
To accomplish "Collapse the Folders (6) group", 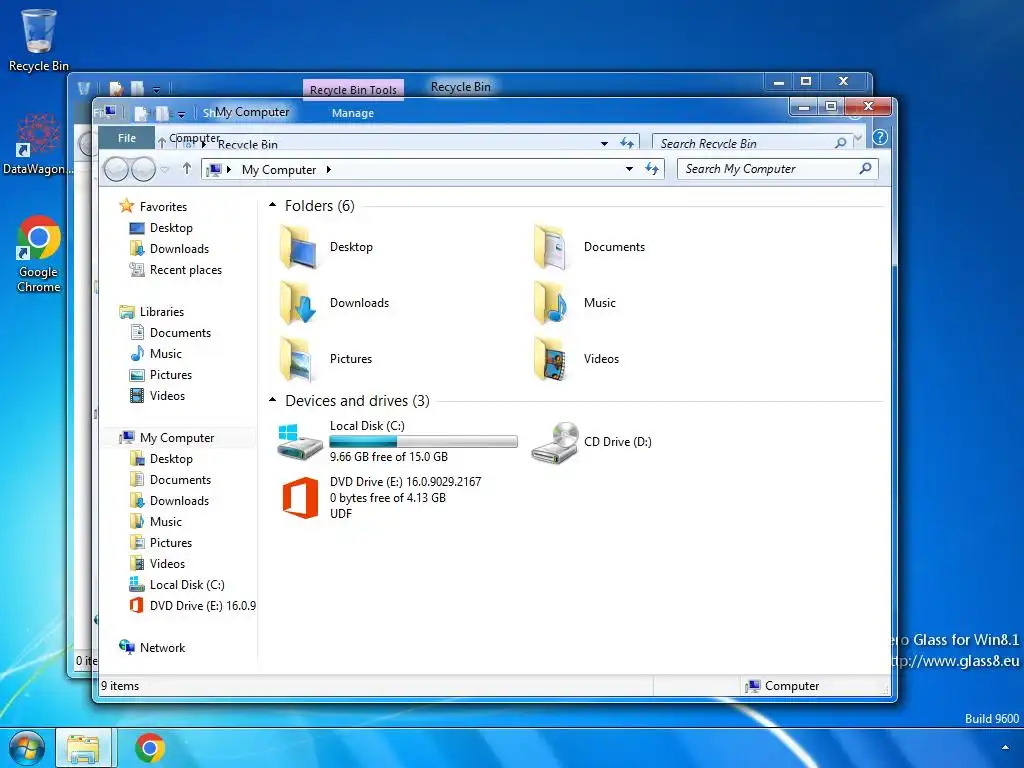I will click(x=272, y=205).
